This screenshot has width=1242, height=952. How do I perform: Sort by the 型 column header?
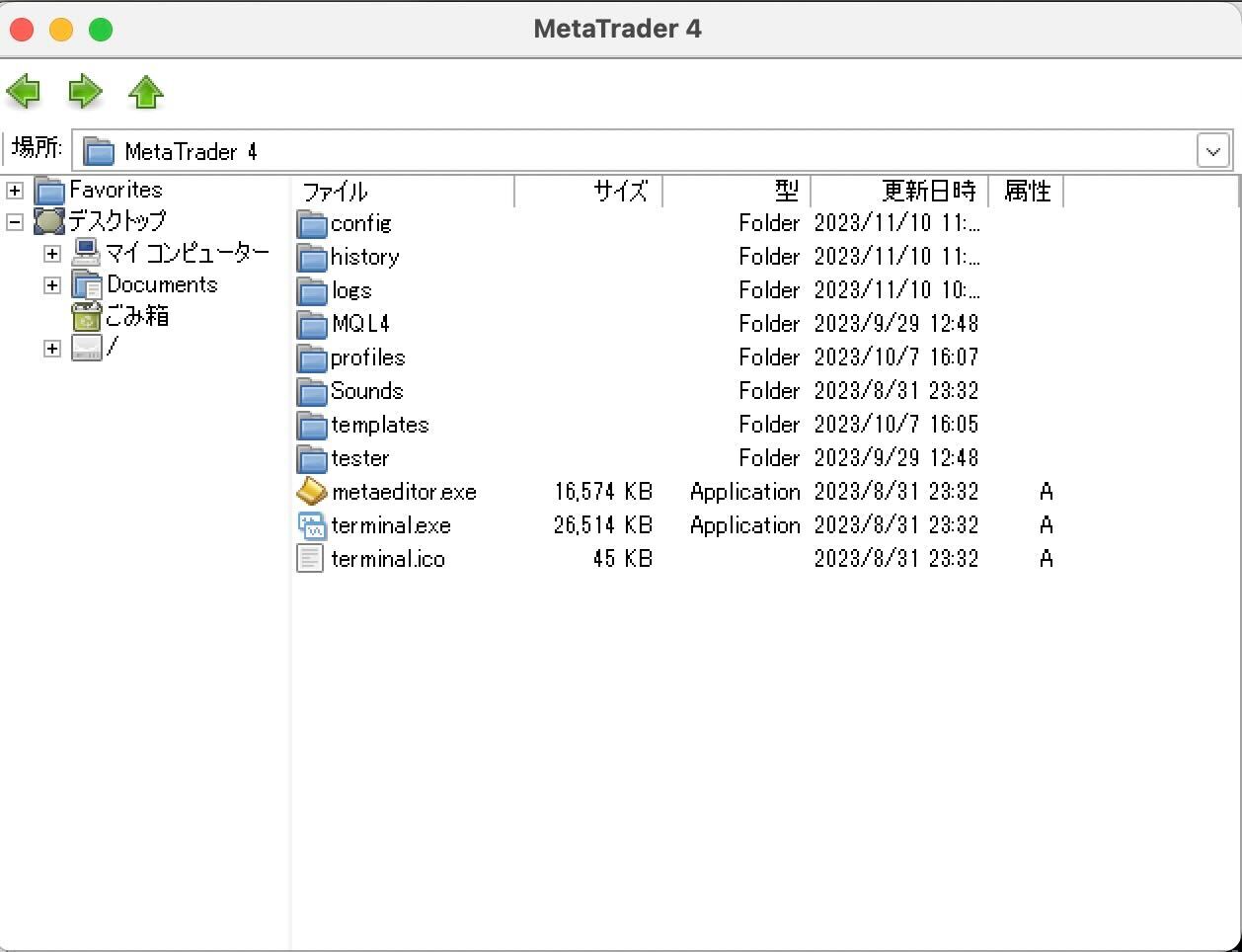click(737, 191)
